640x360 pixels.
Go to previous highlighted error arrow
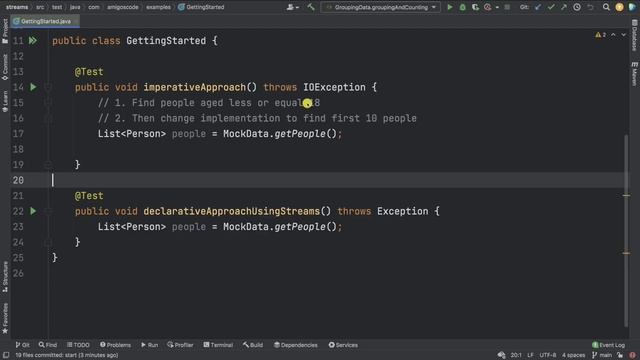(613, 35)
